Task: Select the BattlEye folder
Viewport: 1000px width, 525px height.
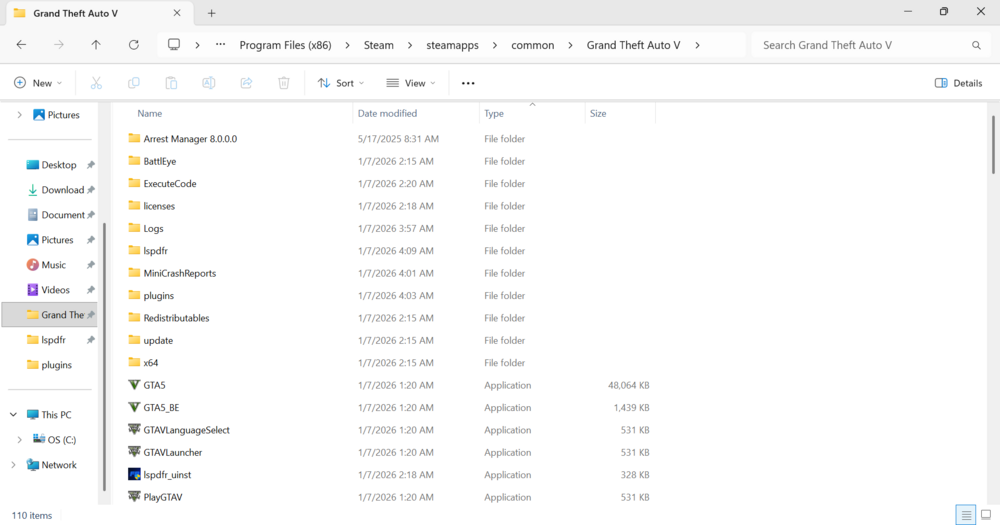Action: [159, 161]
